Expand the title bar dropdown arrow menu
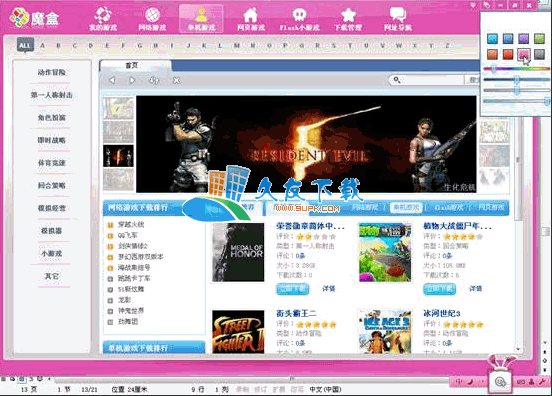This screenshot has width=552, height=396. tap(473, 5)
